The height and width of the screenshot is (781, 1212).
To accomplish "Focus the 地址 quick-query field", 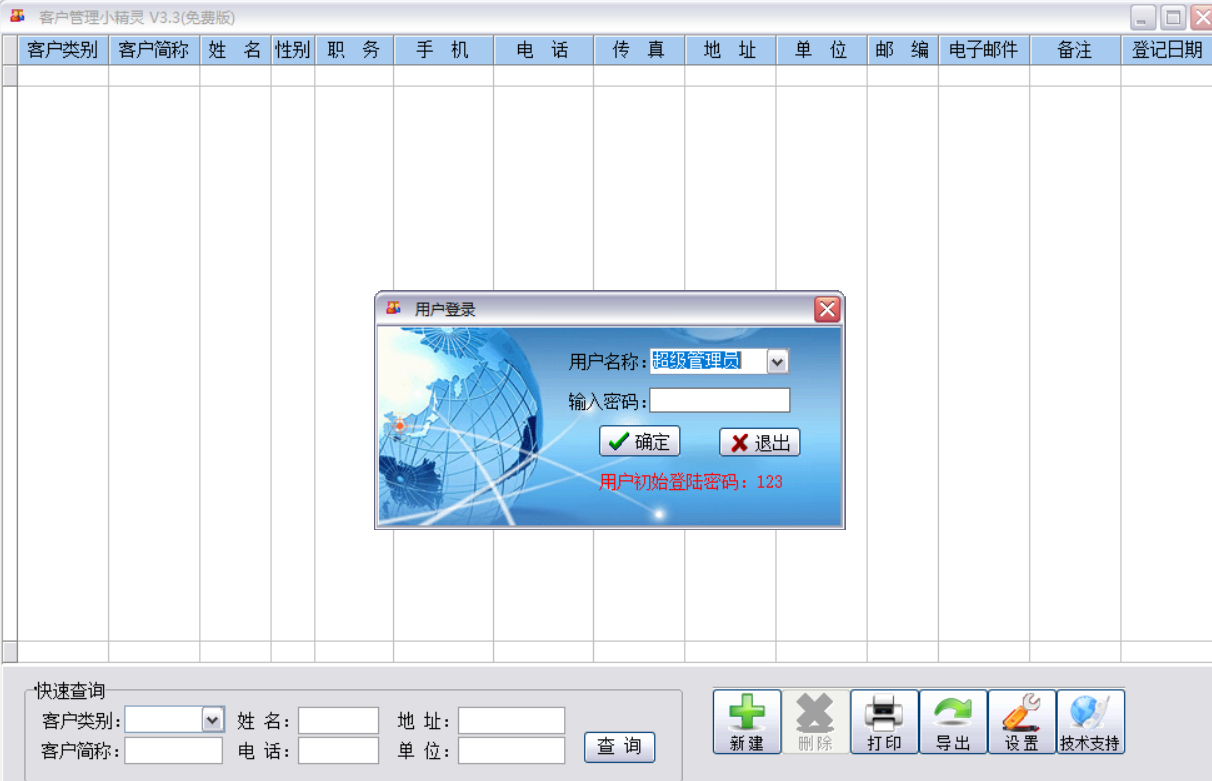I will click(511, 720).
